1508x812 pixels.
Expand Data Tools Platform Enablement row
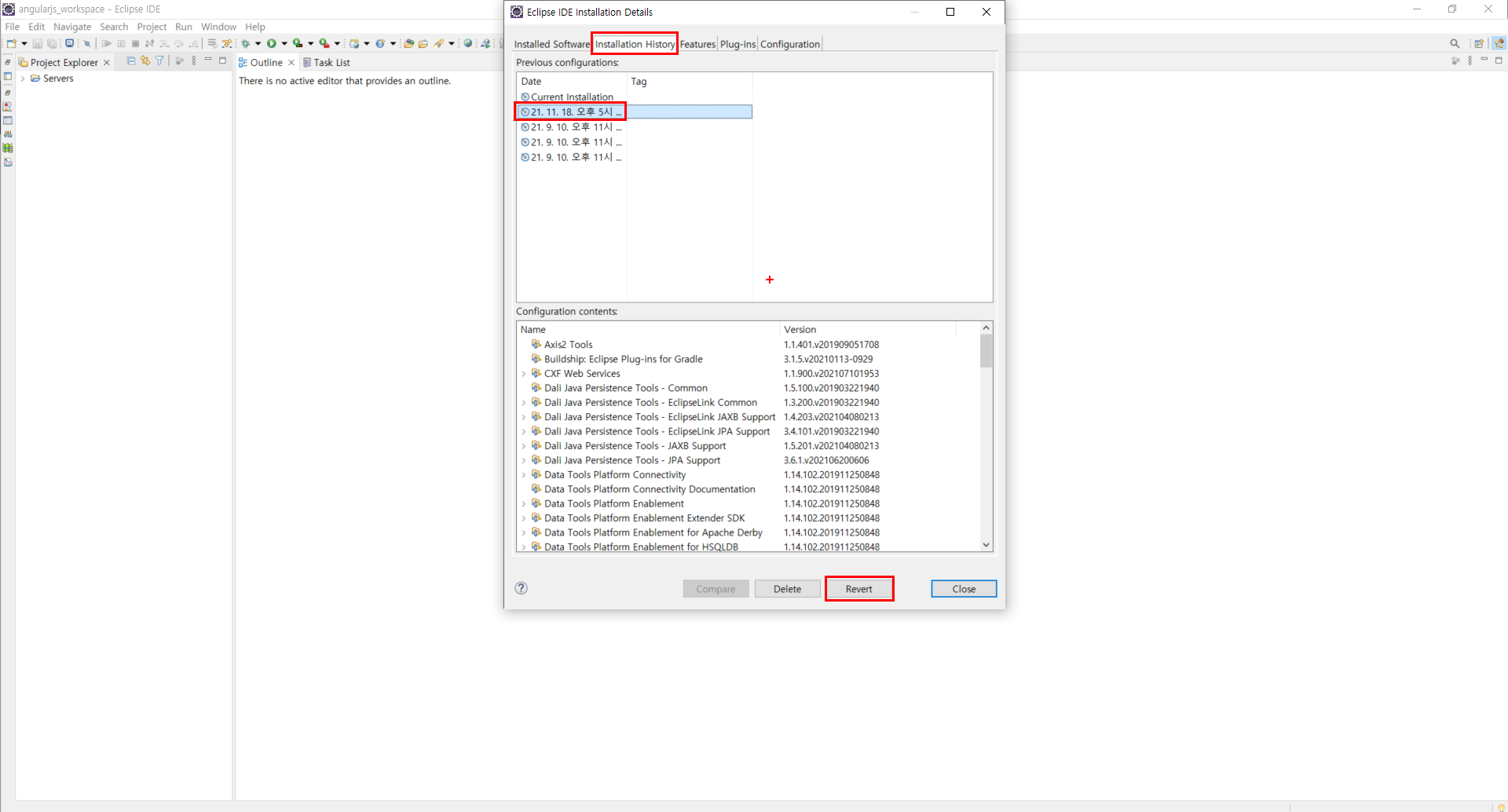coord(524,504)
